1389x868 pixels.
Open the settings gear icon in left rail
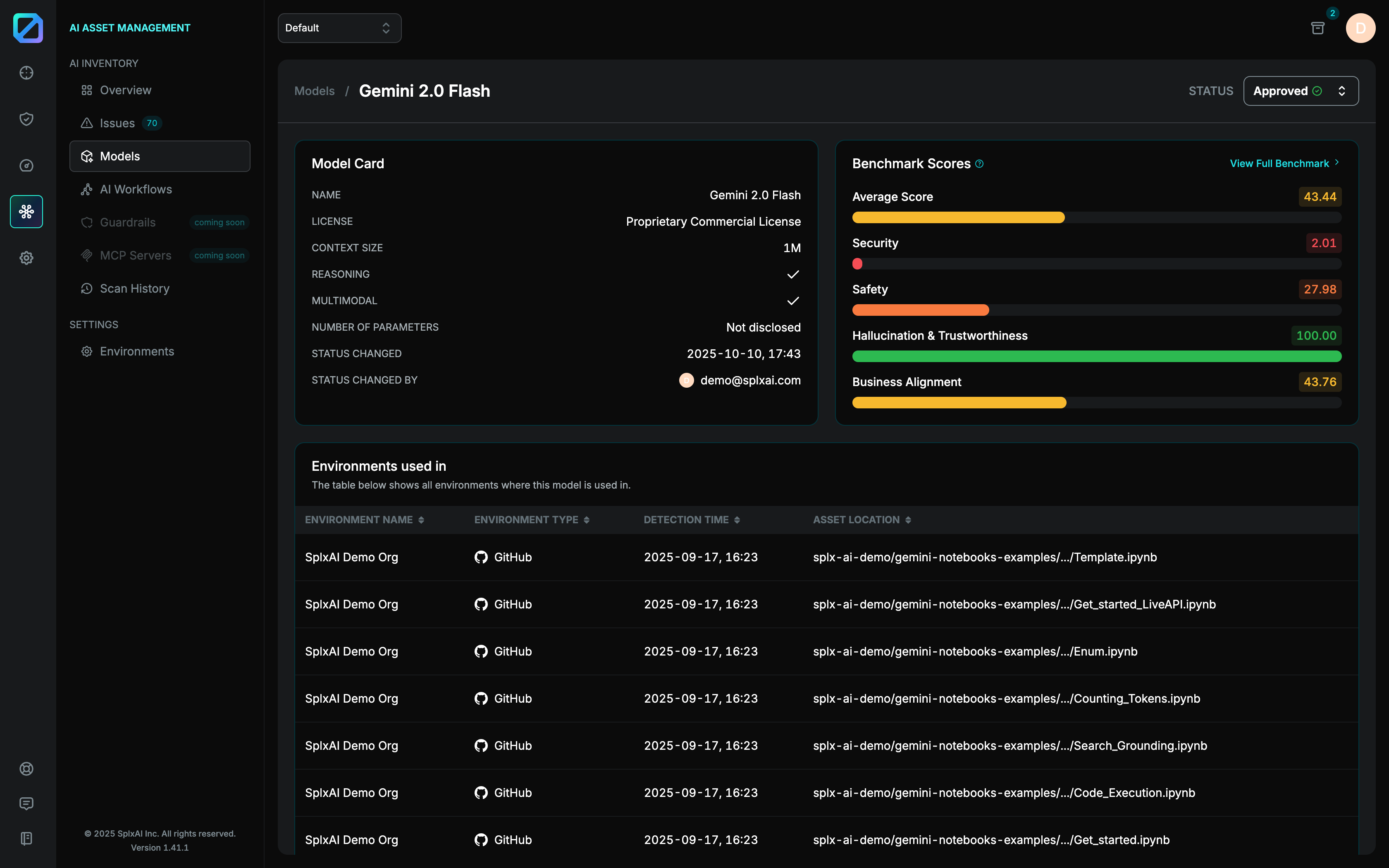[26, 258]
